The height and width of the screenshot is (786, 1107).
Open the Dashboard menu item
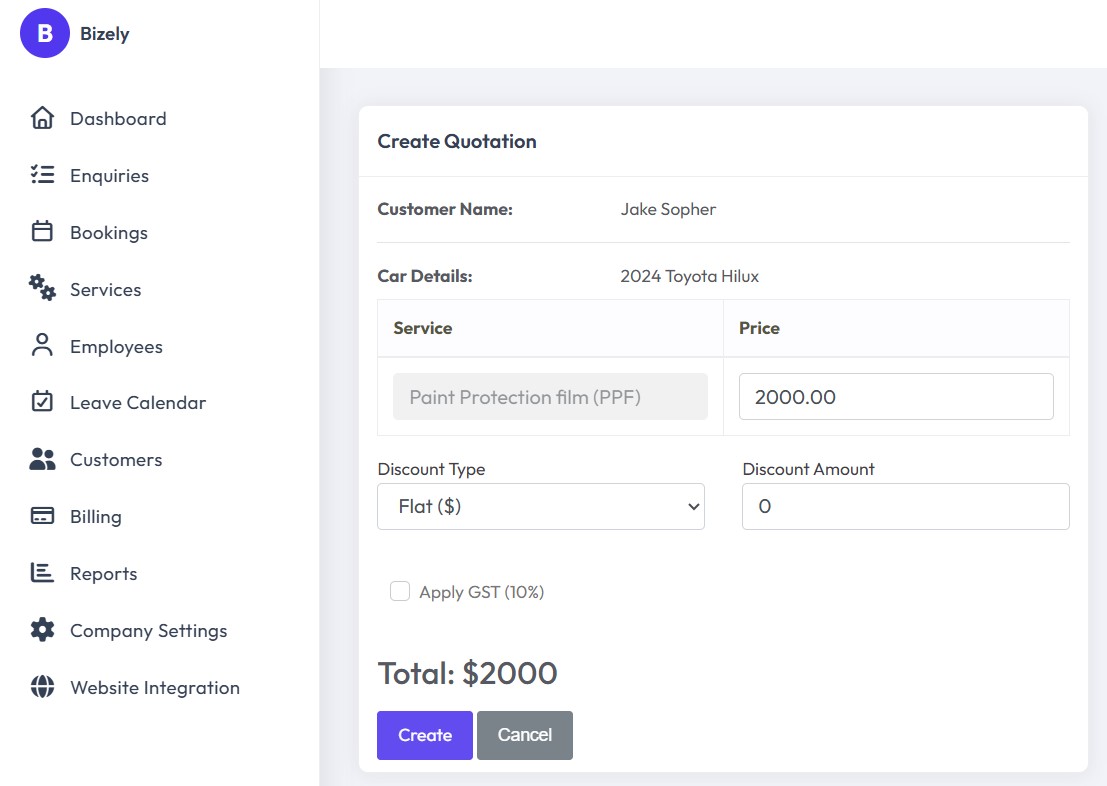coord(118,119)
